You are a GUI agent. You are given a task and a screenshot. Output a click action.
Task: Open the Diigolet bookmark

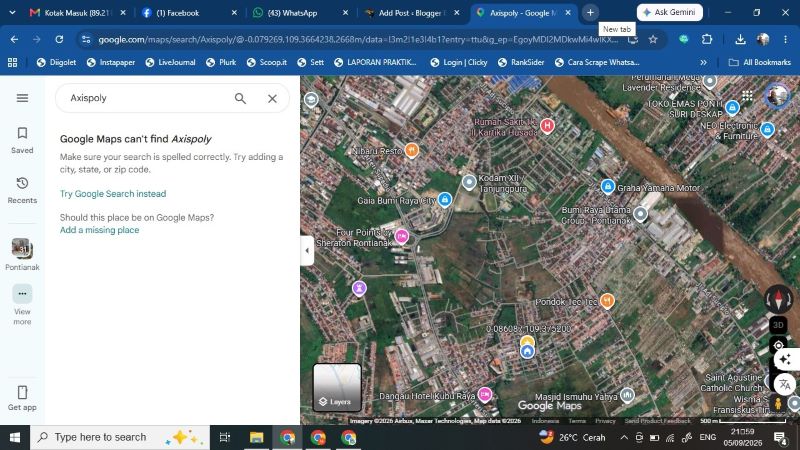click(x=57, y=62)
